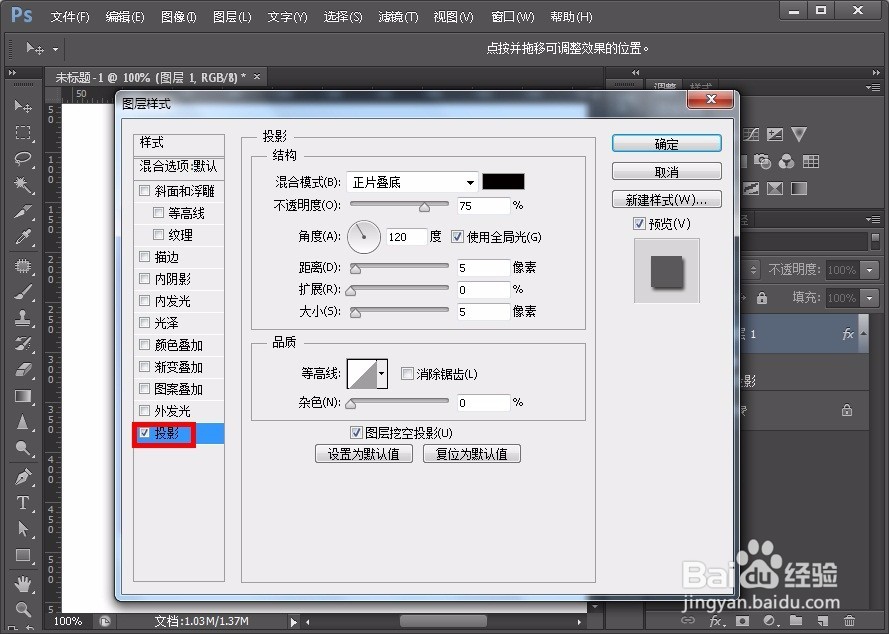Open the Move tool preset picker arrow
Image resolution: width=889 pixels, height=634 pixels.
pyautogui.click(x=55, y=49)
